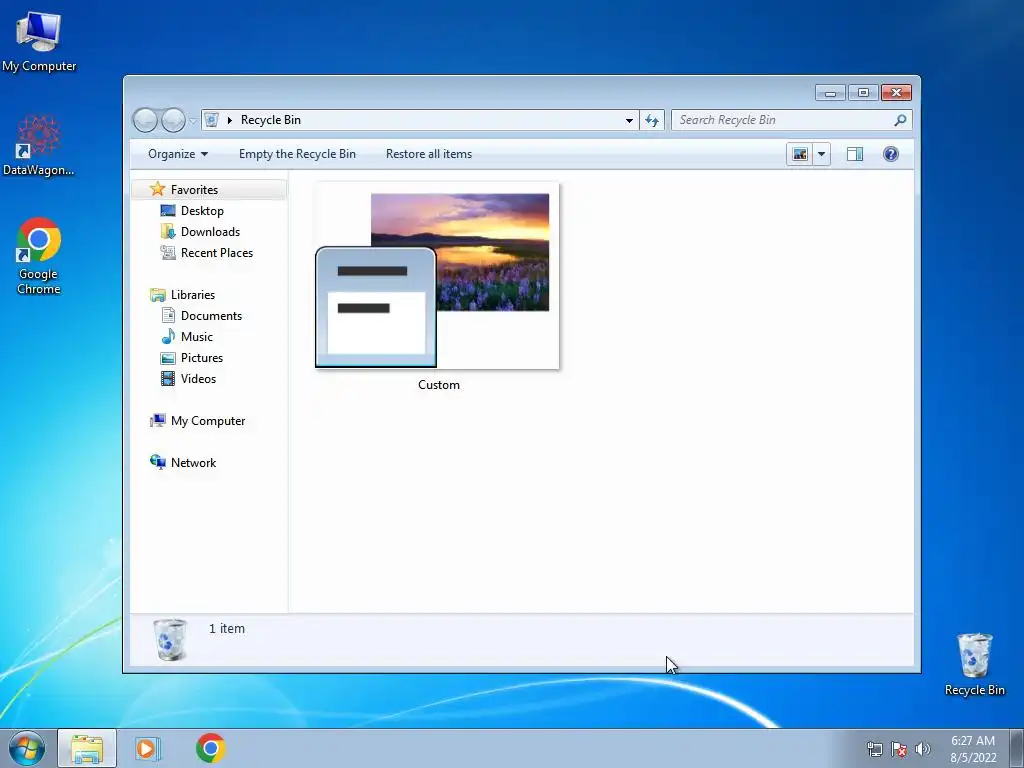Click Recycle Bin in the address path

tap(270, 120)
